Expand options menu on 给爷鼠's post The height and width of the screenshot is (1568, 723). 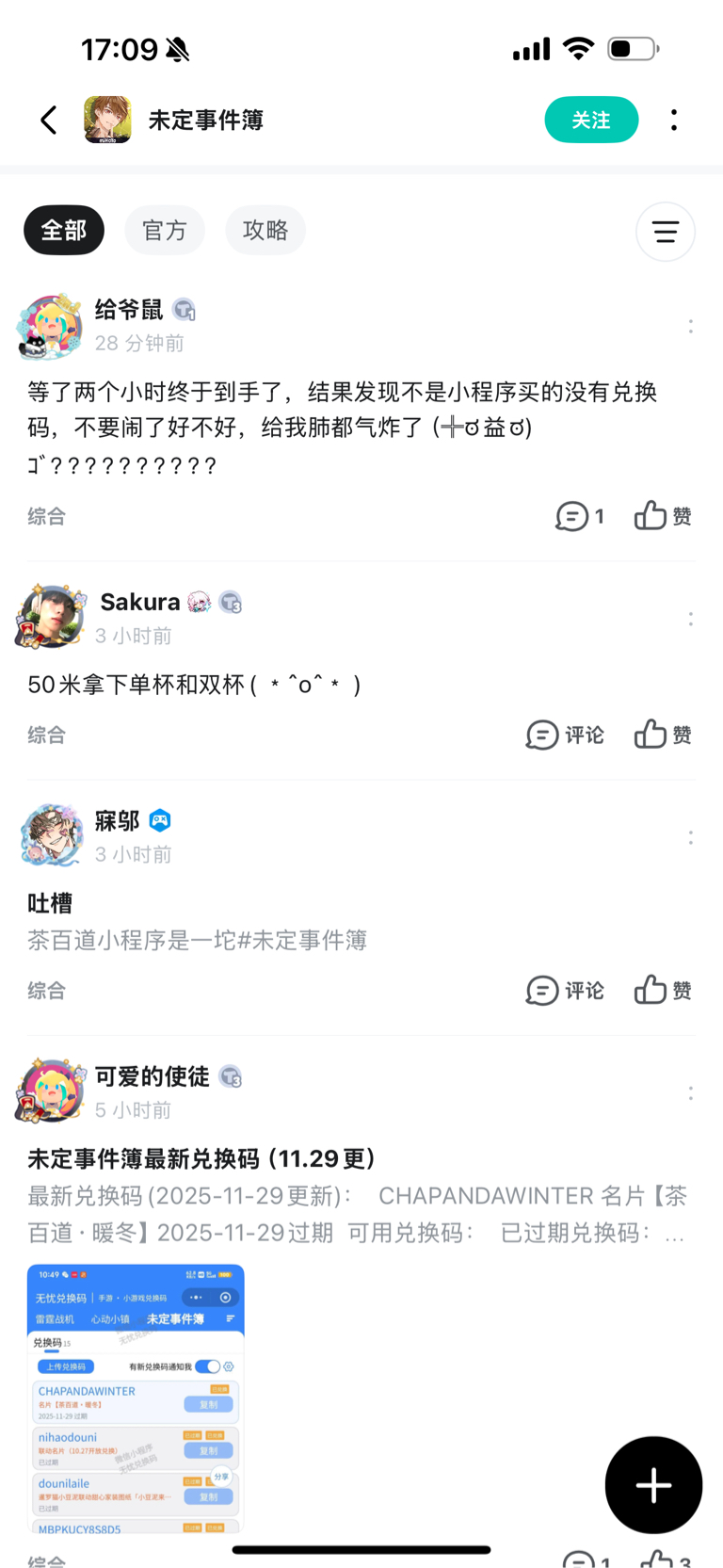click(x=690, y=326)
